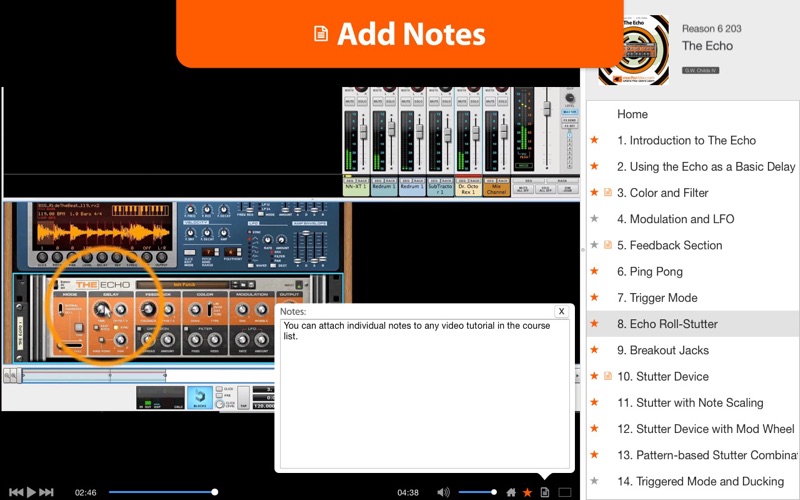Select the NN-XT 1 mixer channel
The image size is (800, 500).
(x=356, y=187)
